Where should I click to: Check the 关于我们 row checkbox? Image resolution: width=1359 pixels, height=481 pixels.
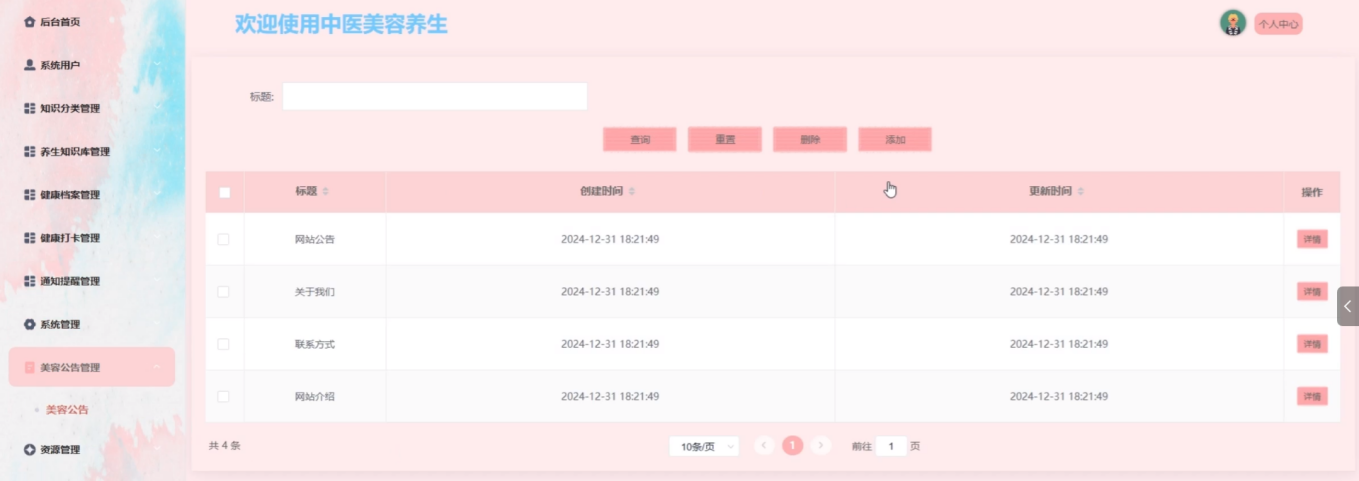223,291
